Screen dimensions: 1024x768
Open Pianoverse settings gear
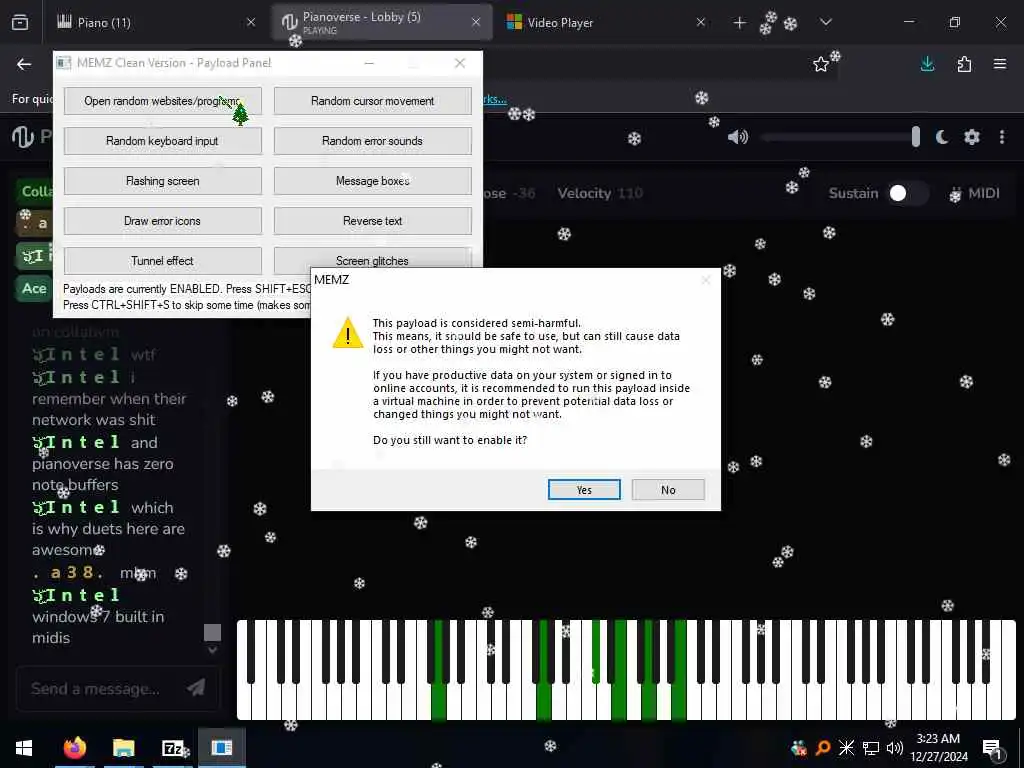pyautogui.click(x=972, y=137)
